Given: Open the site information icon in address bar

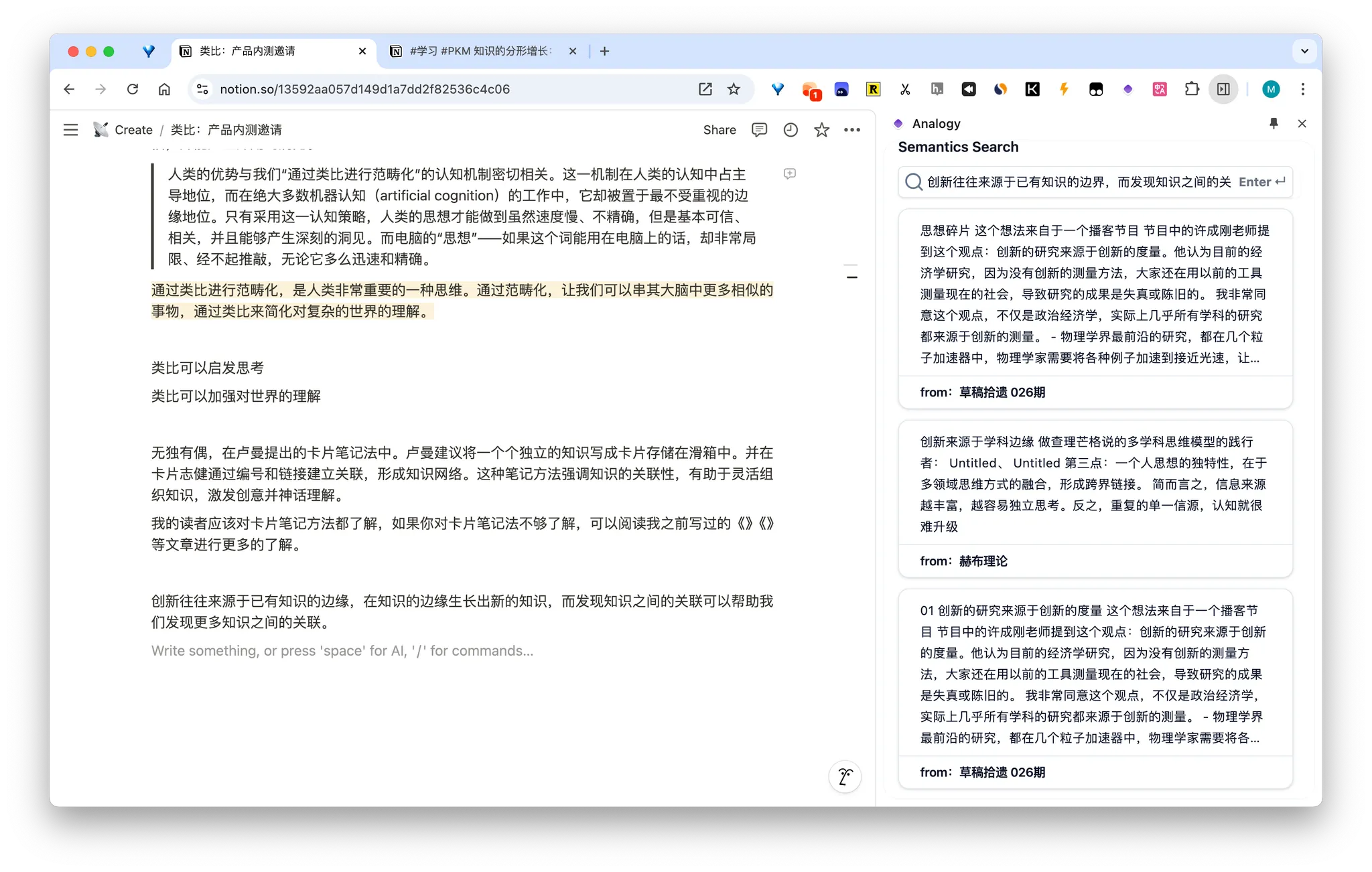Looking at the screenshot, I should pyautogui.click(x=202, y=89).
